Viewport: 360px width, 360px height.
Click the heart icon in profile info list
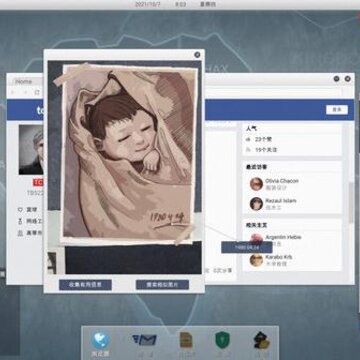tap(20, 210)
